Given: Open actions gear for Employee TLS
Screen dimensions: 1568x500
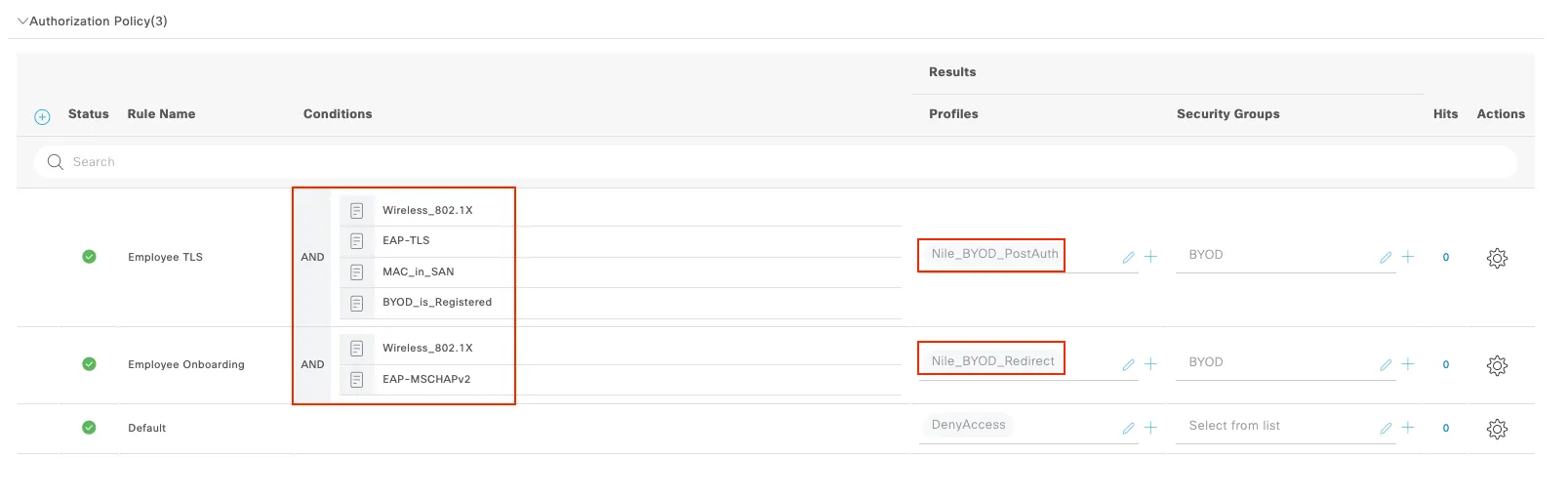Looking at the screenshot, I should (1497, 258).
